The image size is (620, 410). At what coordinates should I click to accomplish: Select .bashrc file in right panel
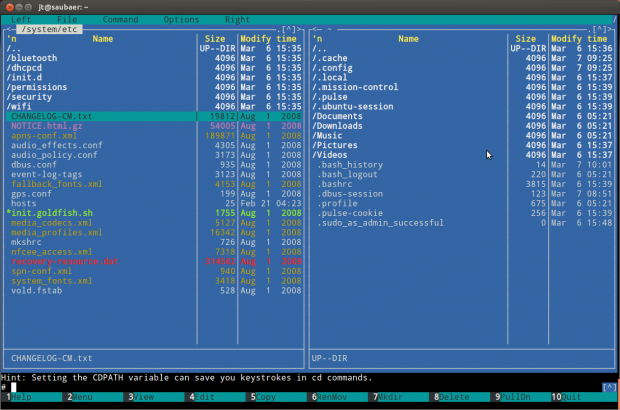(337, 184)
